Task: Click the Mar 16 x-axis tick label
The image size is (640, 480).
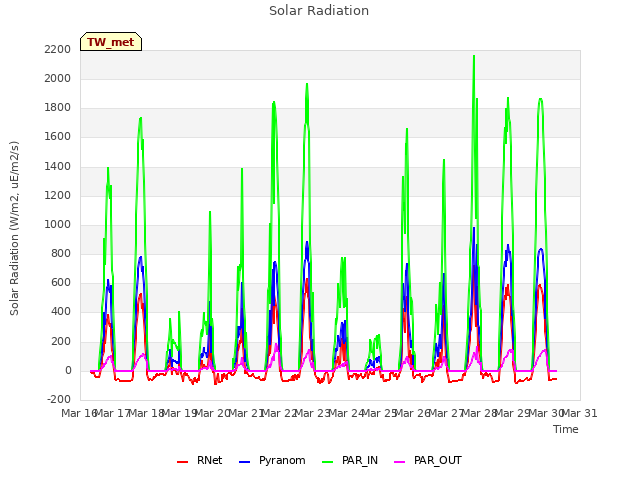Action: 79,413
